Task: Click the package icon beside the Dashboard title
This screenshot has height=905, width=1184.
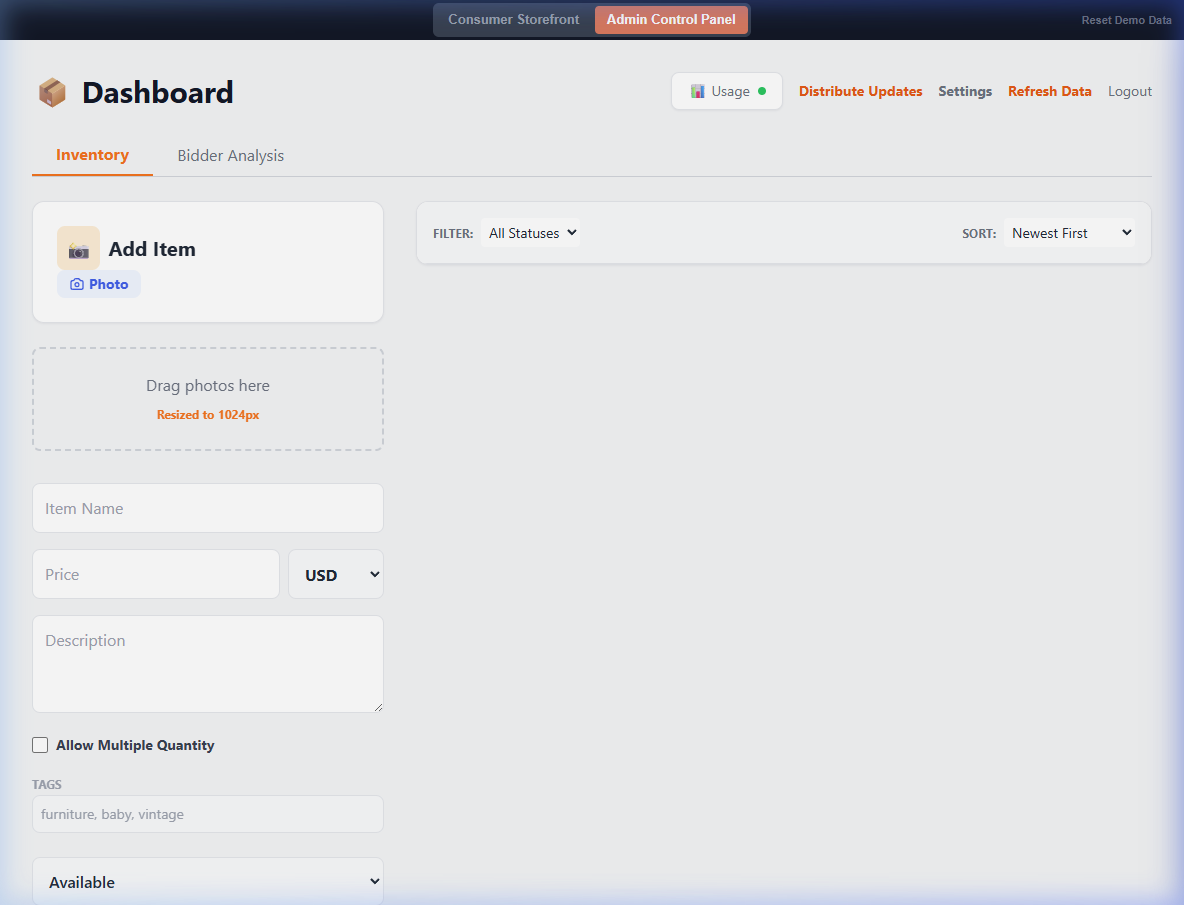Action: tap(51, 92)
